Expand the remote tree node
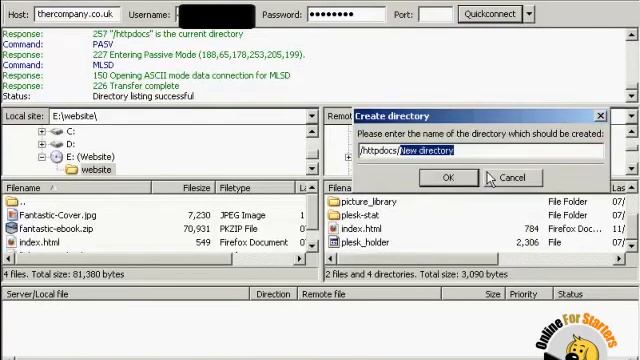Viewport: 640px width, 360px height. 348,157
